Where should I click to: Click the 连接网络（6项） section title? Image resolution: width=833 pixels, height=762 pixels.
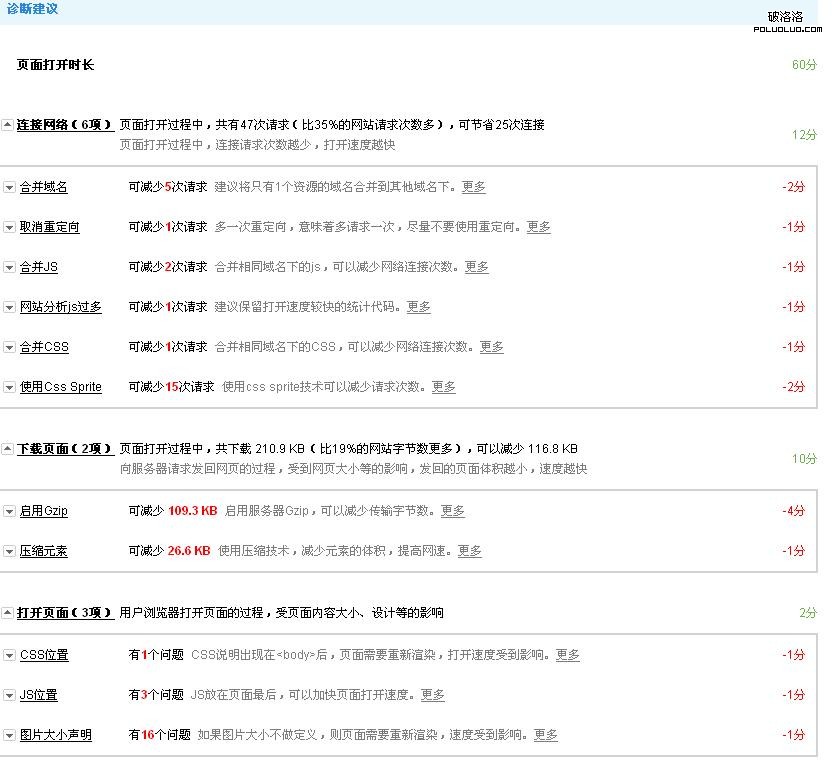65,125
